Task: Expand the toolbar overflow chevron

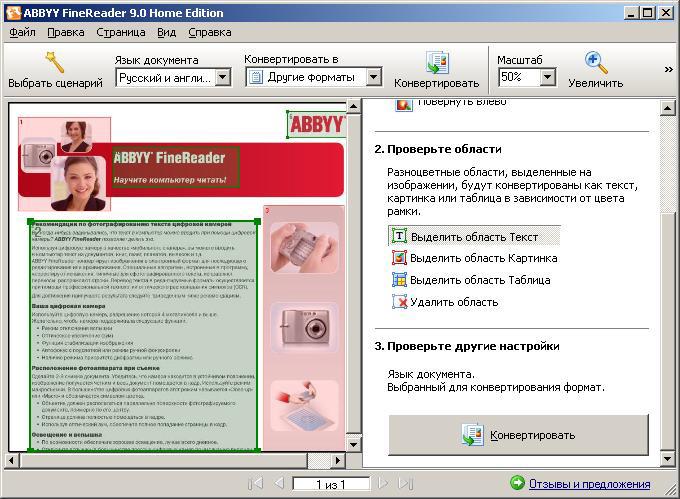Action: point(668,69)
